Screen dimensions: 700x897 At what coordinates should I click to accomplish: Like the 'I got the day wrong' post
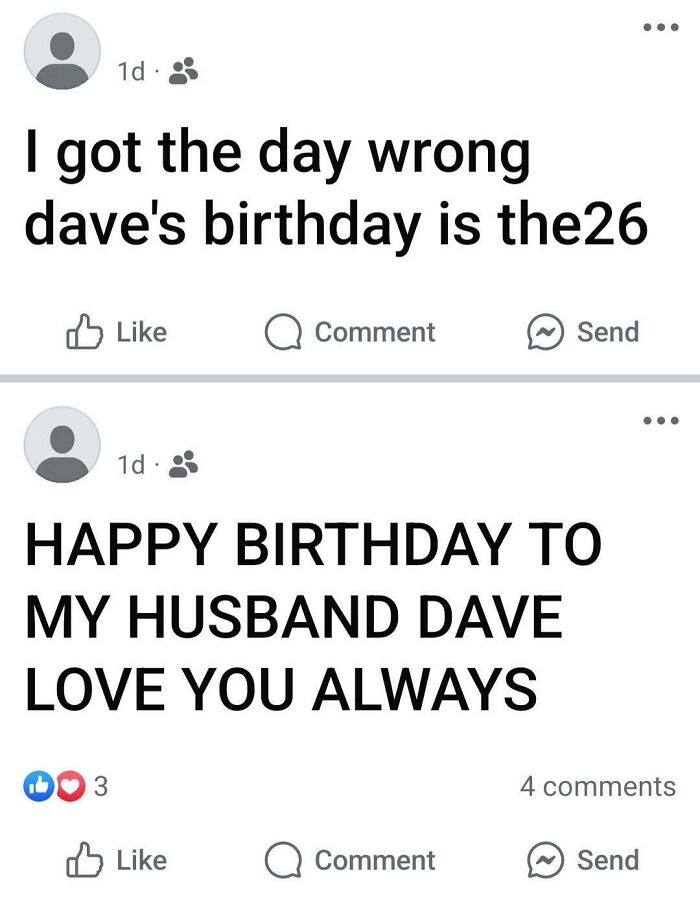117,332
